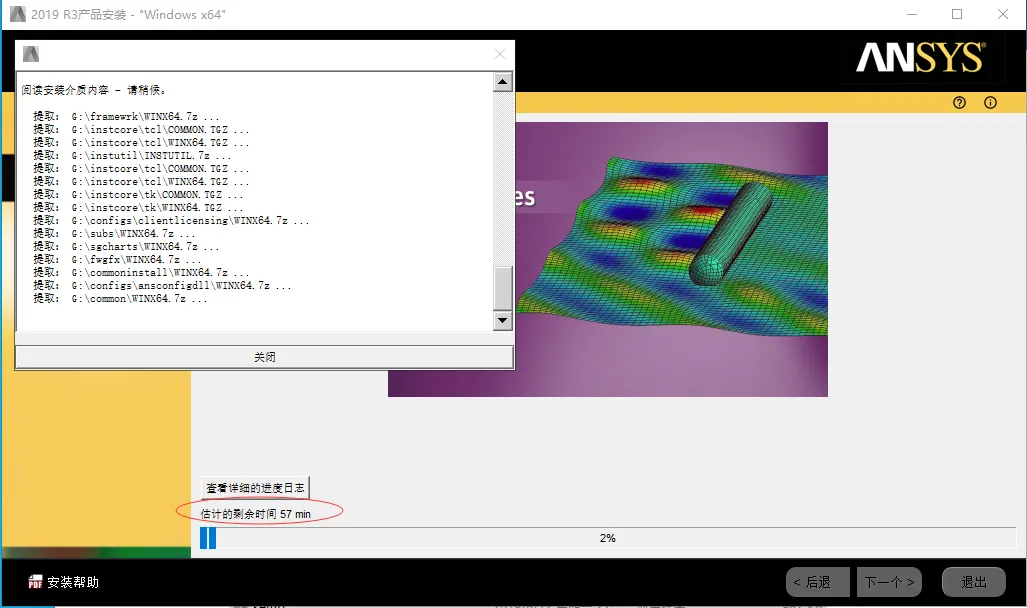Click the 下一个 next button
This screenshot has width=1027, height=608.
pyautogui.click(x=889, y=582)
